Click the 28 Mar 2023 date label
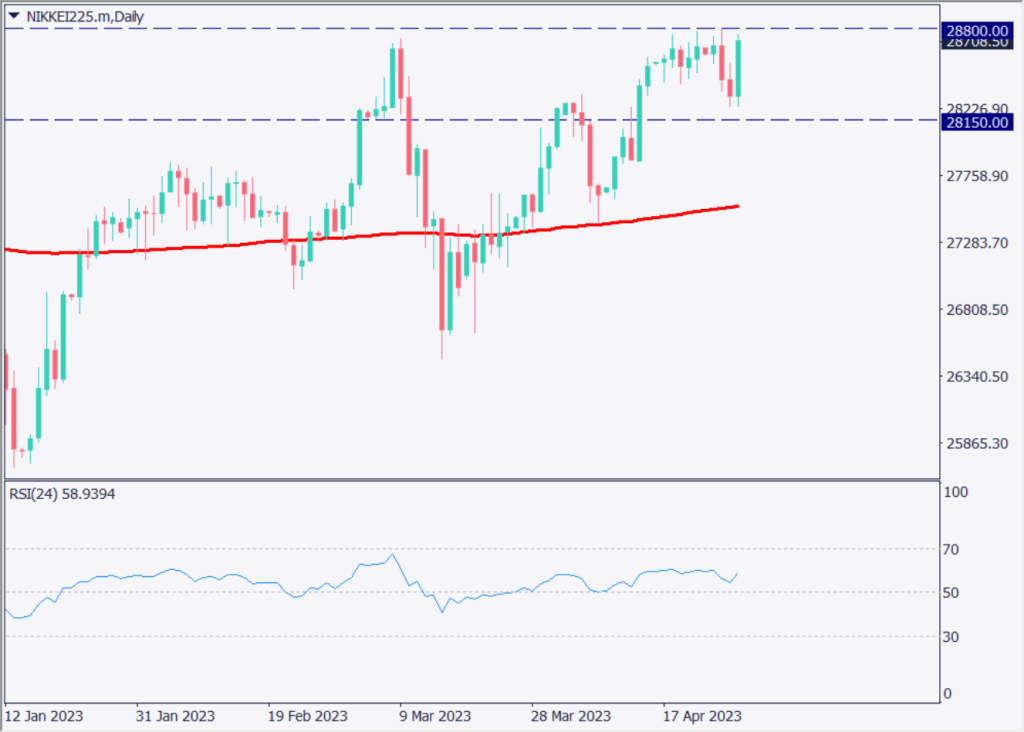 571,717
